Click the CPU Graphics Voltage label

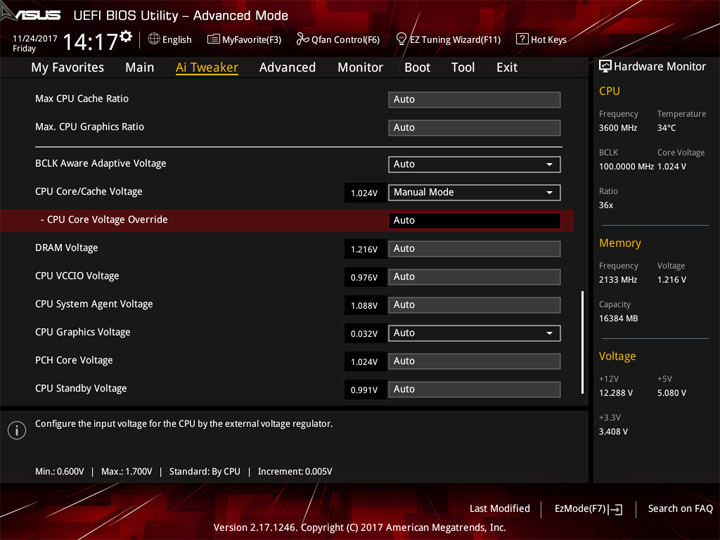point(83,332)
